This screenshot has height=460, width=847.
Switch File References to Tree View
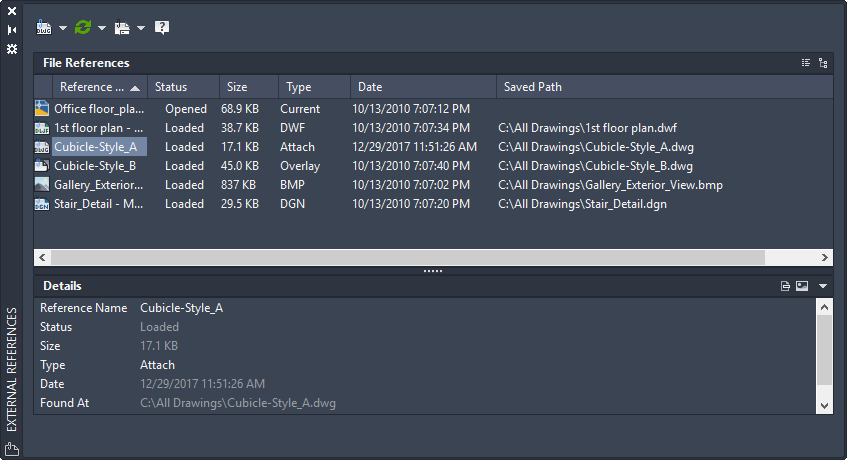pyautogui.click(x=822, y=63)
